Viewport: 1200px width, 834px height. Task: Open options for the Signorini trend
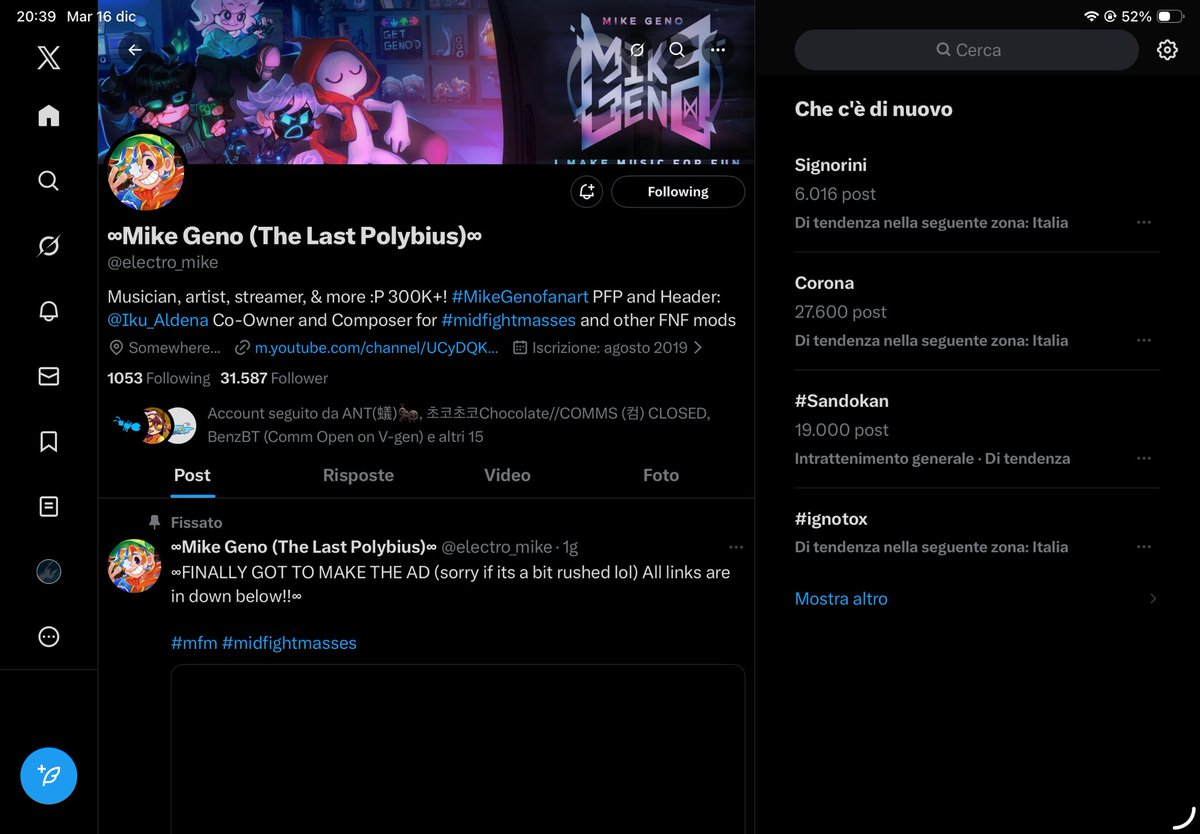(x=1144, y=222)
